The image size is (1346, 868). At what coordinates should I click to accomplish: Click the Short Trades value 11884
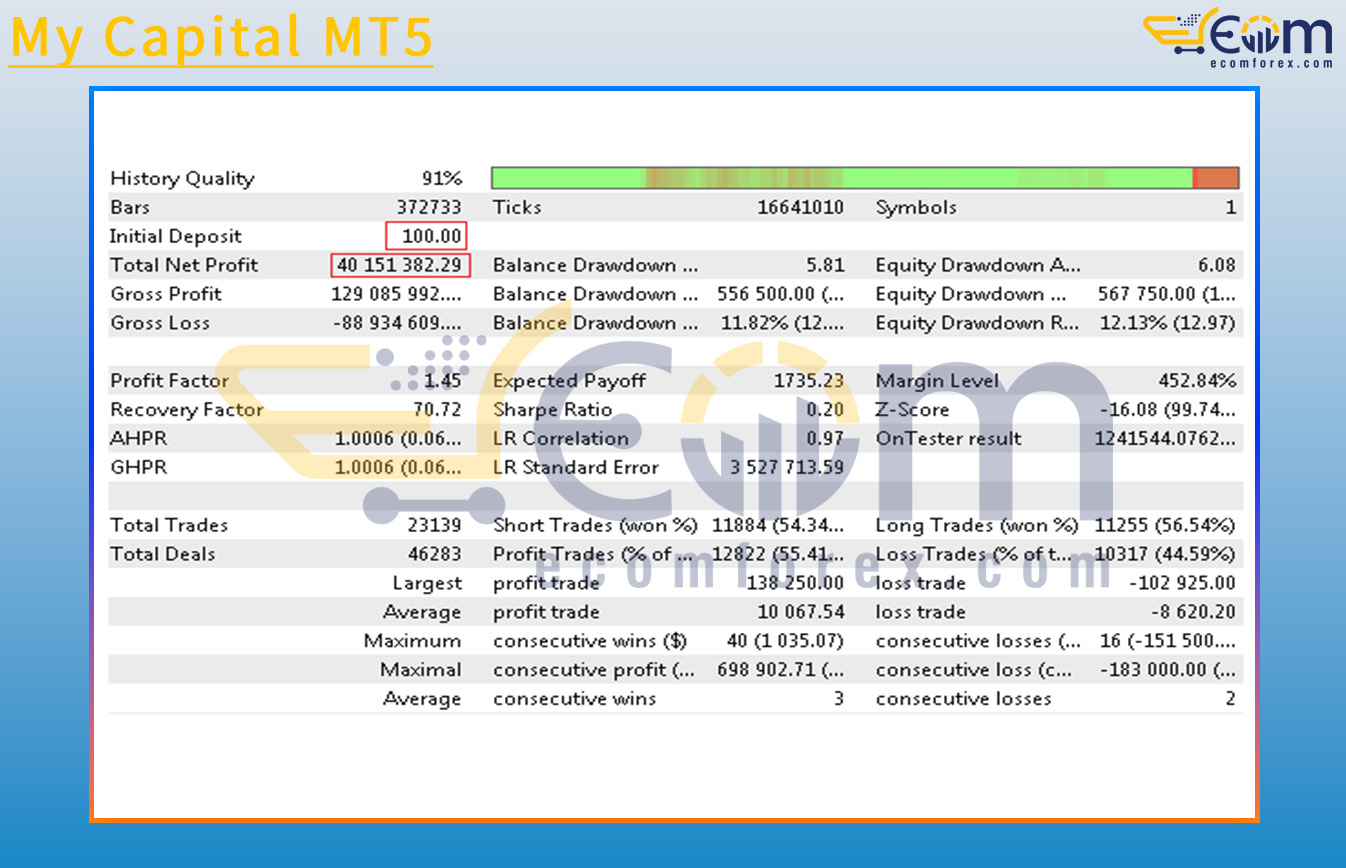(x=778, y=525)
